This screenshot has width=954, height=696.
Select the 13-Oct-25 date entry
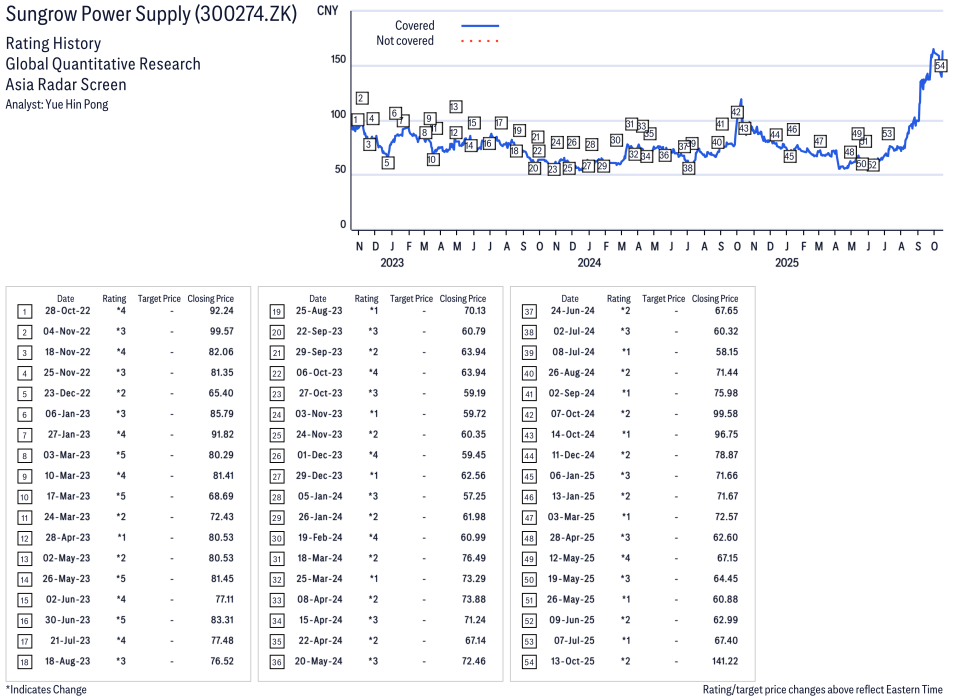click(x=569, y=661)
